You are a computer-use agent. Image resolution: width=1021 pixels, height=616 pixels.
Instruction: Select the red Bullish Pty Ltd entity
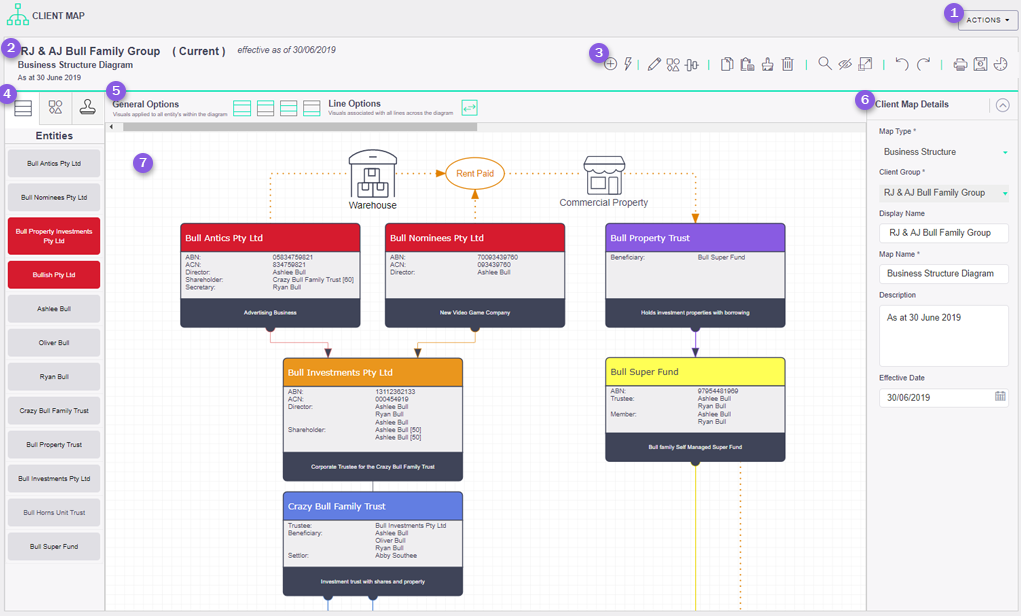click(x=54, y=275)
